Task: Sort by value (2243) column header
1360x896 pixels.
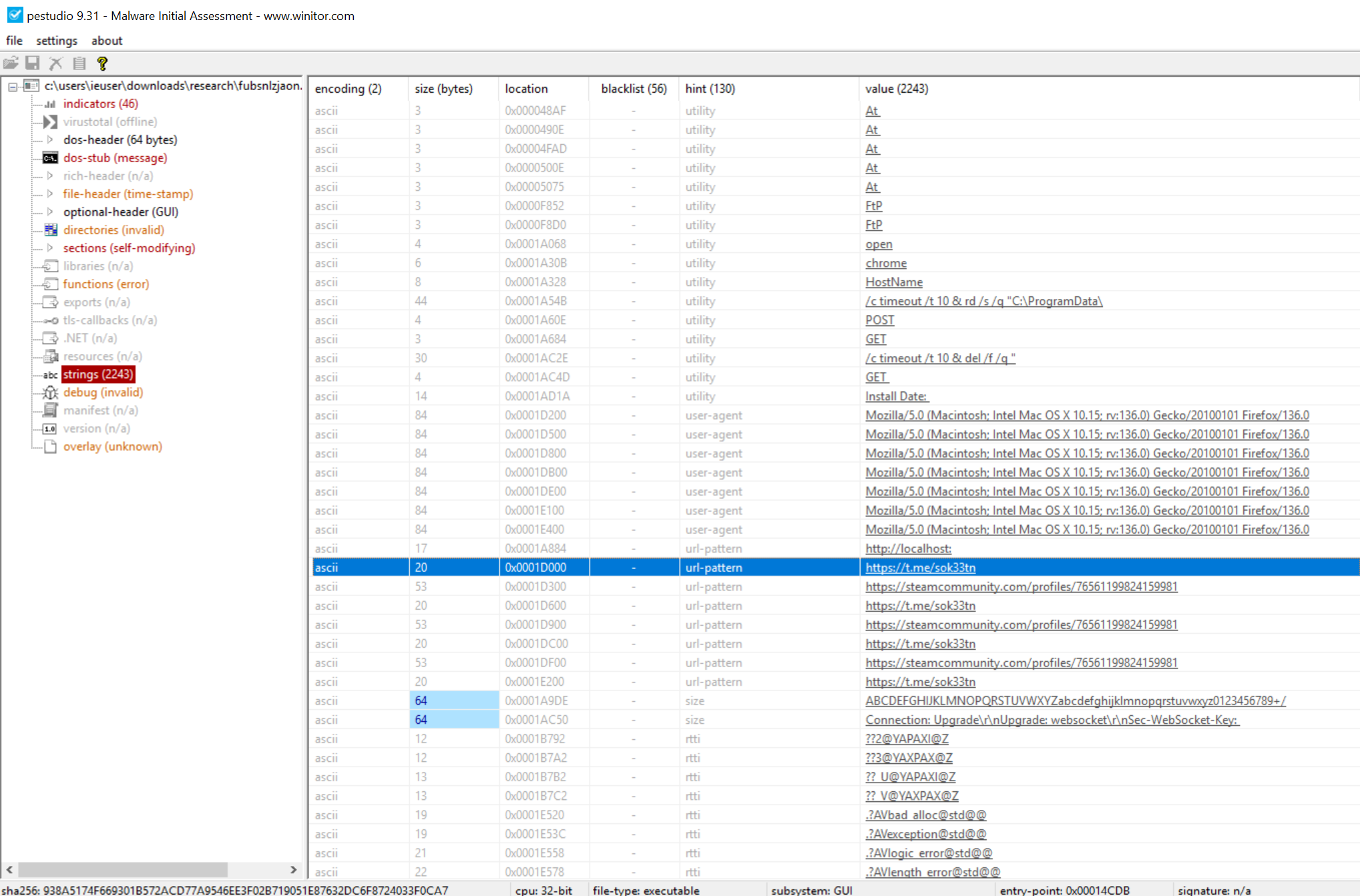Action: coord(1109,89)
